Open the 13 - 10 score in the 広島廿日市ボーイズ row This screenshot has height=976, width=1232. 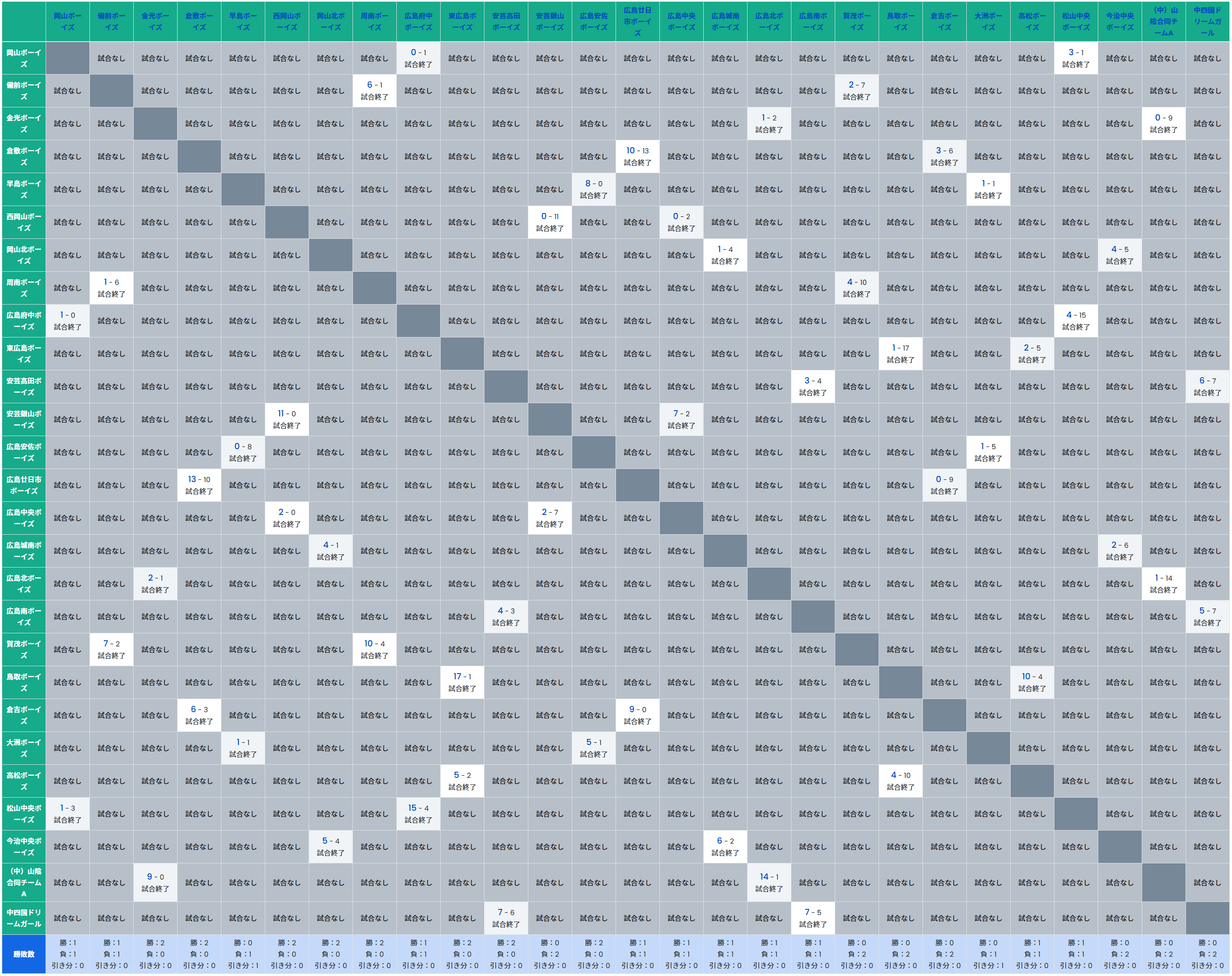(199, 480)
